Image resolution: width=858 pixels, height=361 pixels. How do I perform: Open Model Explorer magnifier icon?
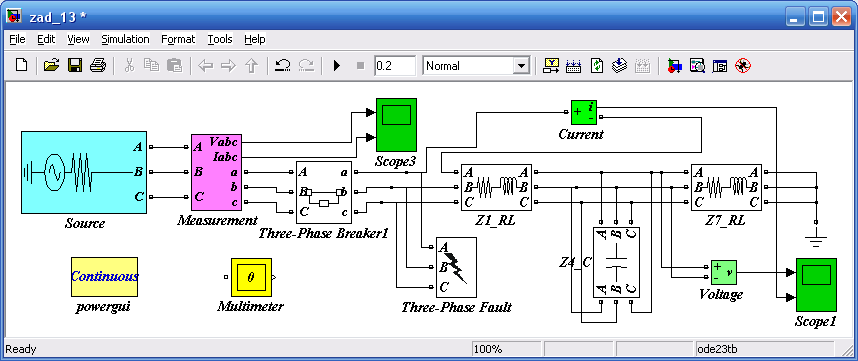pyautogui.click(x=697, y=66)
